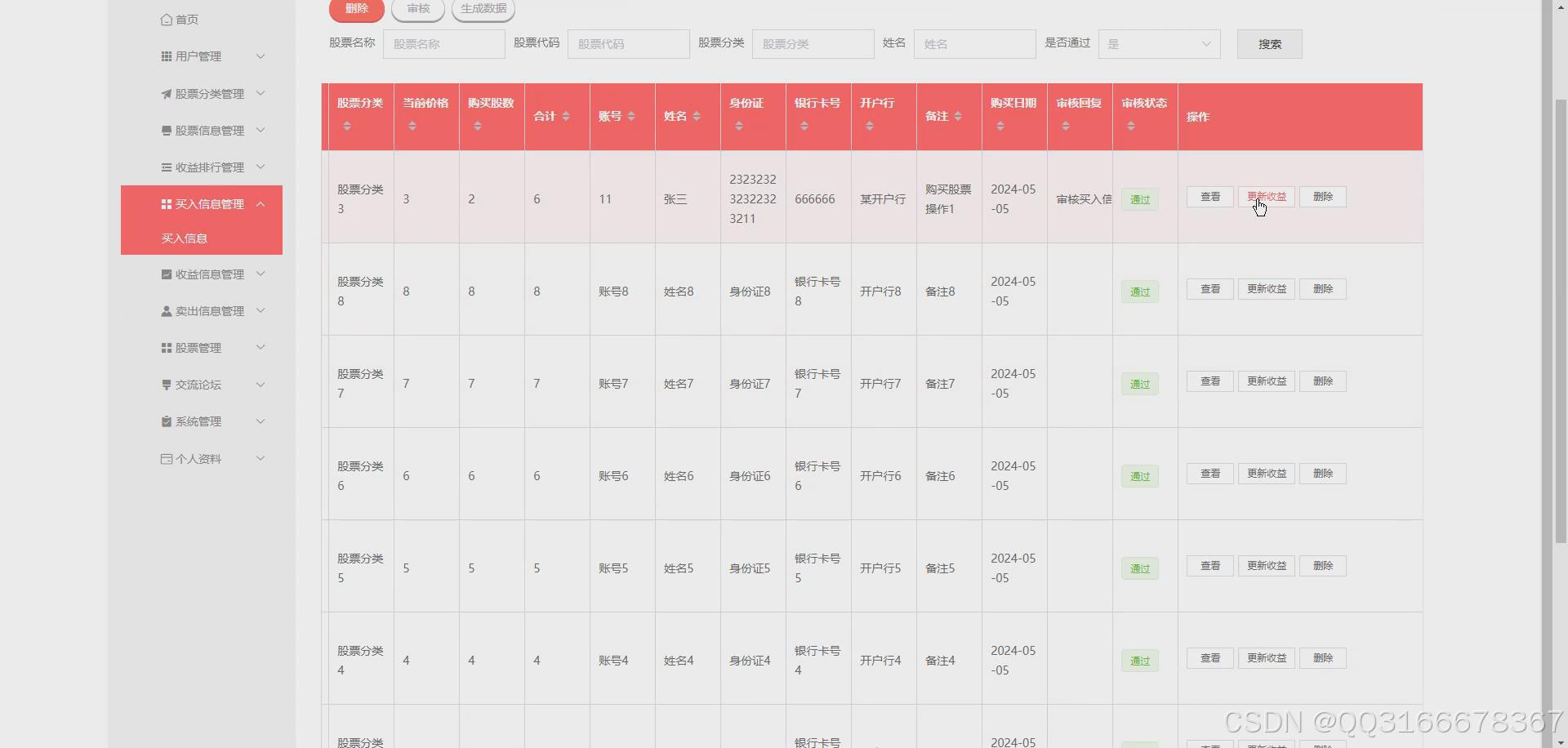Expand 收益排行管理 menu chevron
Image resolution: width=1568 pixels, height=748 pixels.
pyautogui.click(x=261, y=167)
